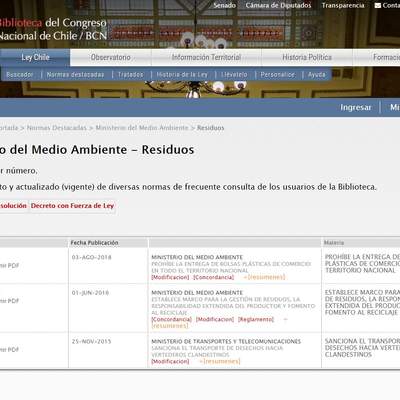Click Ministerio del Medio Ambiente in 03-AGO-2018 row

pos(197,257)
